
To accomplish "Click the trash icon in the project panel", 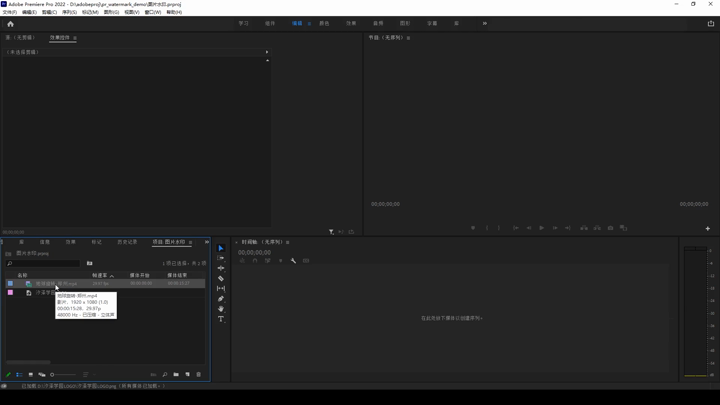I will 199,375.
